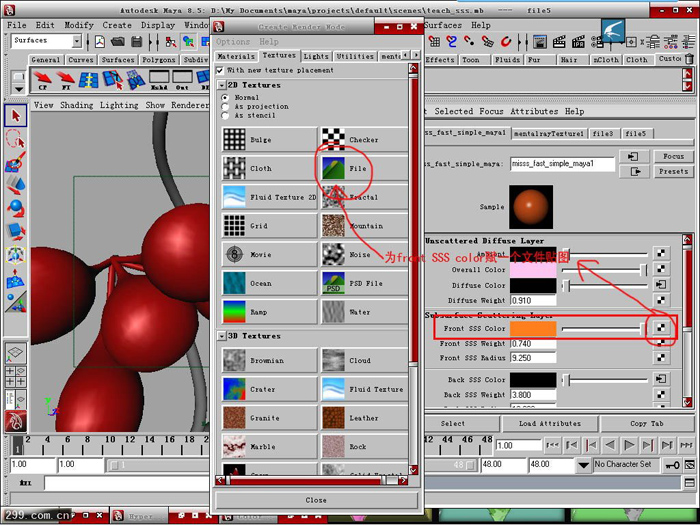Create a Brownian 3D texture

tap(269, 360)
